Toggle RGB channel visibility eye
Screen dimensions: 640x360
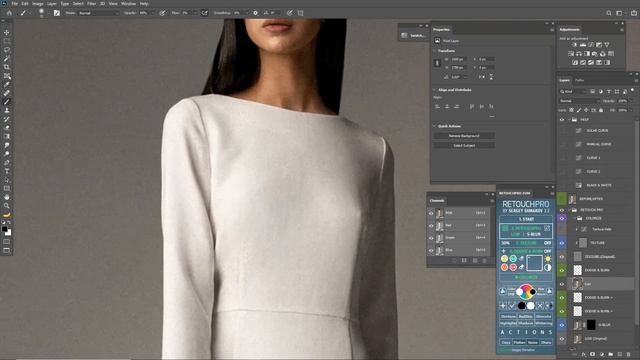(431, 213)
